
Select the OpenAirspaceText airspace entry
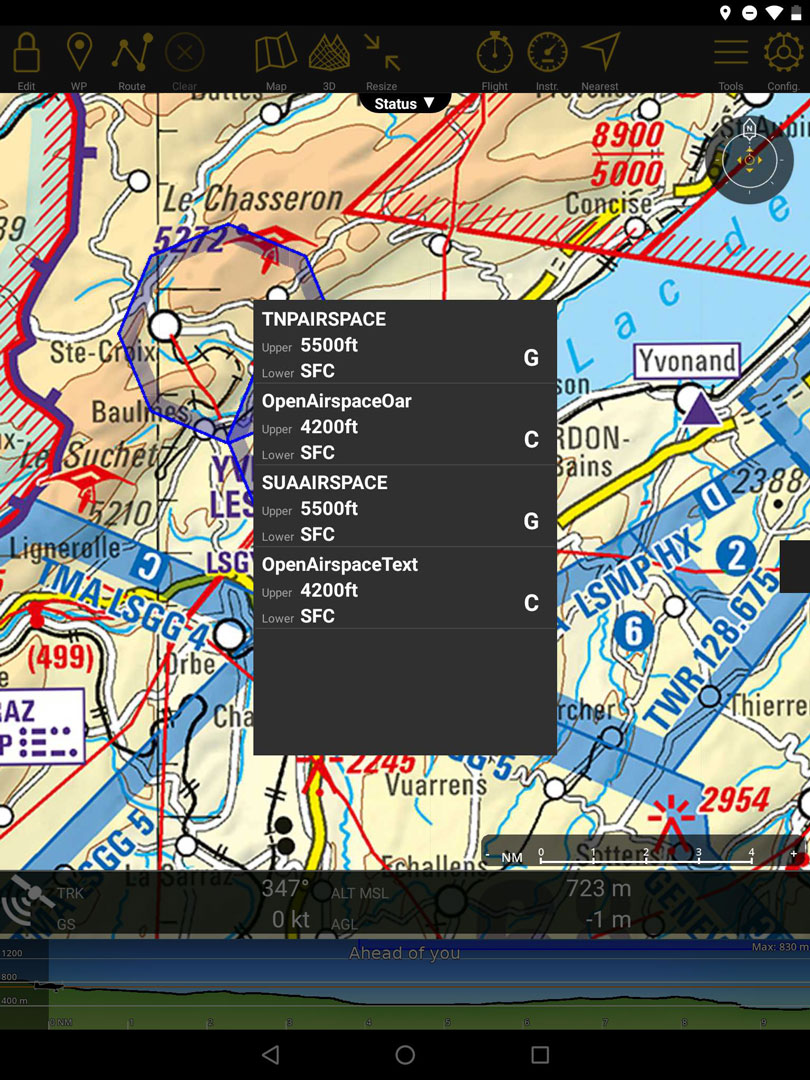[405, 588]
